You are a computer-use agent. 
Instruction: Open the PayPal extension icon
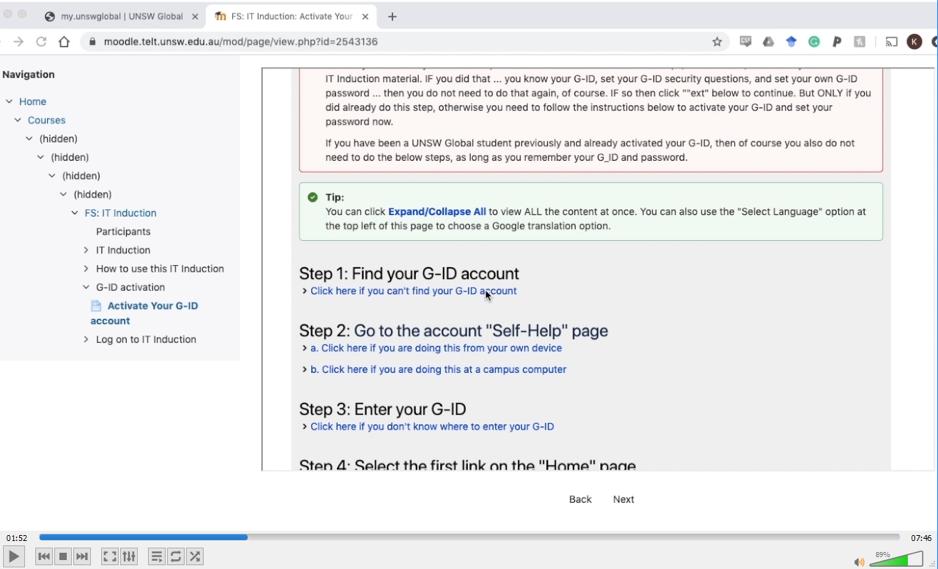(837, 42)
